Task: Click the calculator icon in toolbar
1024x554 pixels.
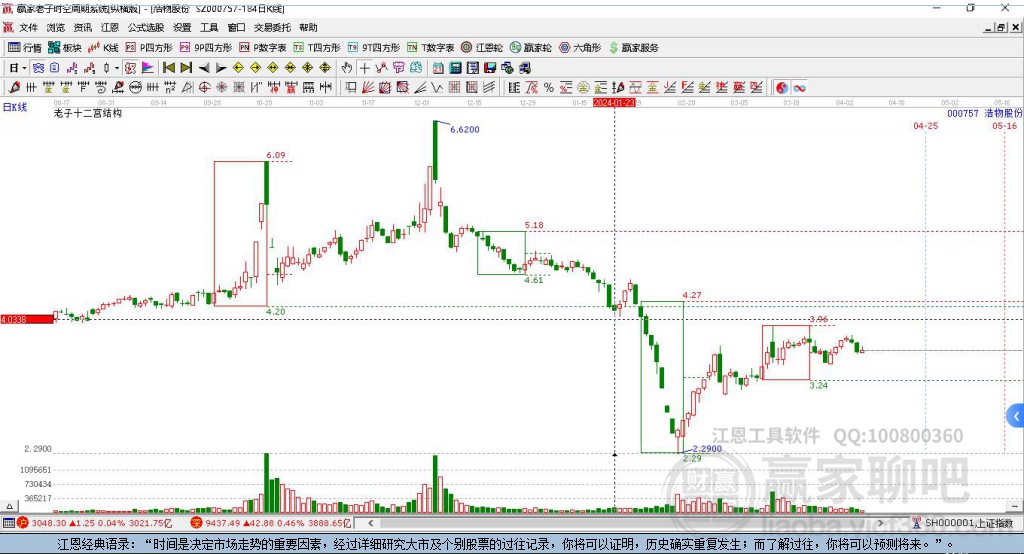Action: 455,68
